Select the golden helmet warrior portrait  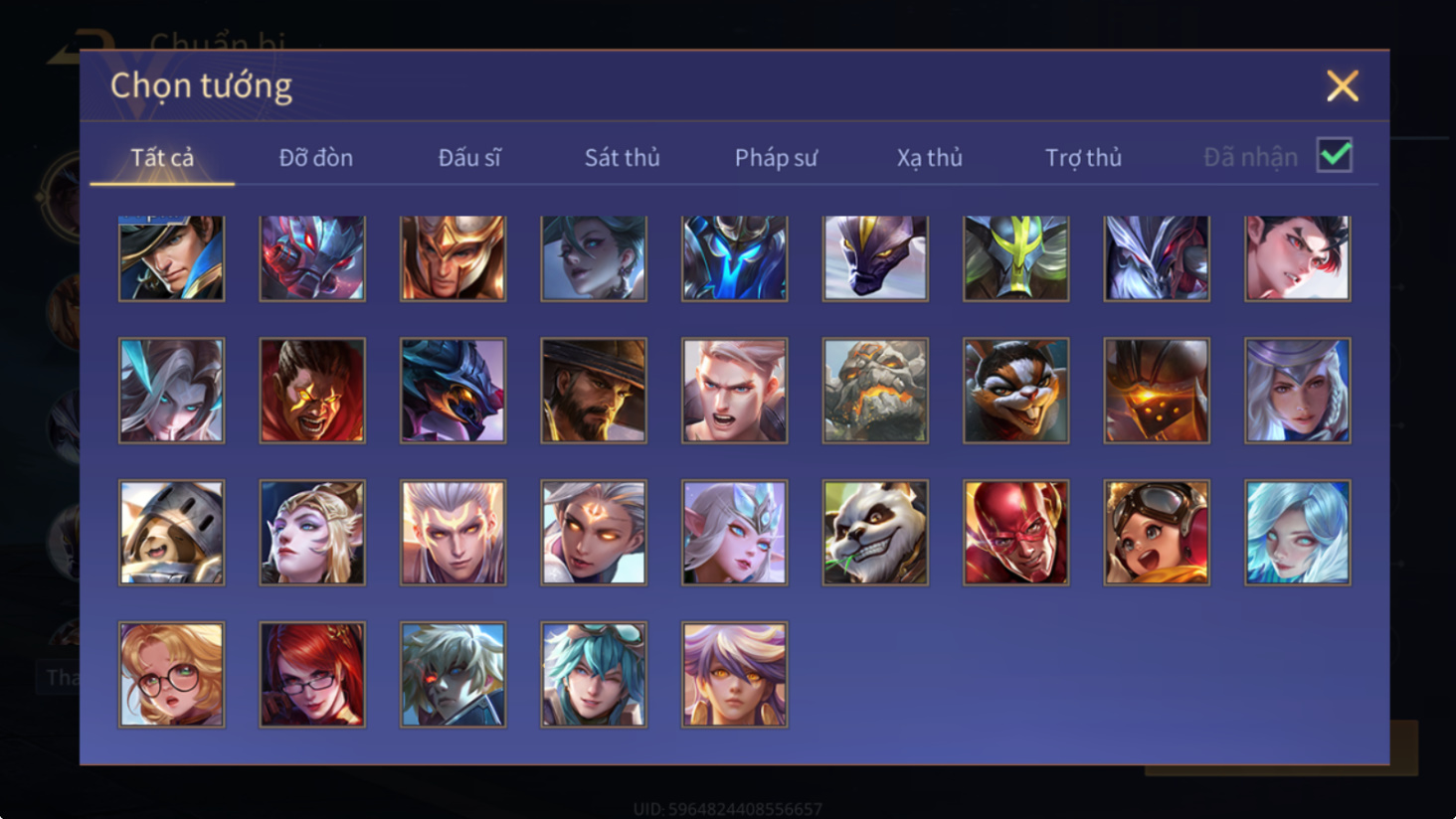point(453,258)
